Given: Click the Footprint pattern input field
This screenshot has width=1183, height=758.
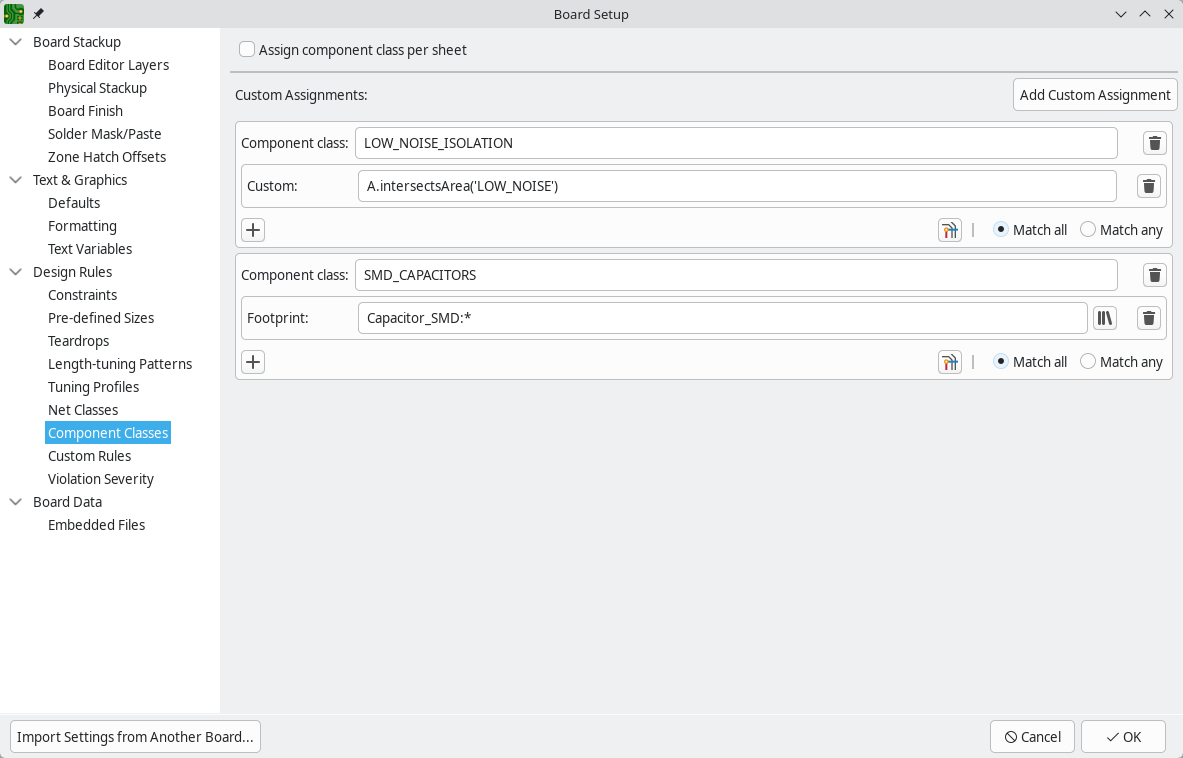Looking at the screenshot, I should 722,317.
